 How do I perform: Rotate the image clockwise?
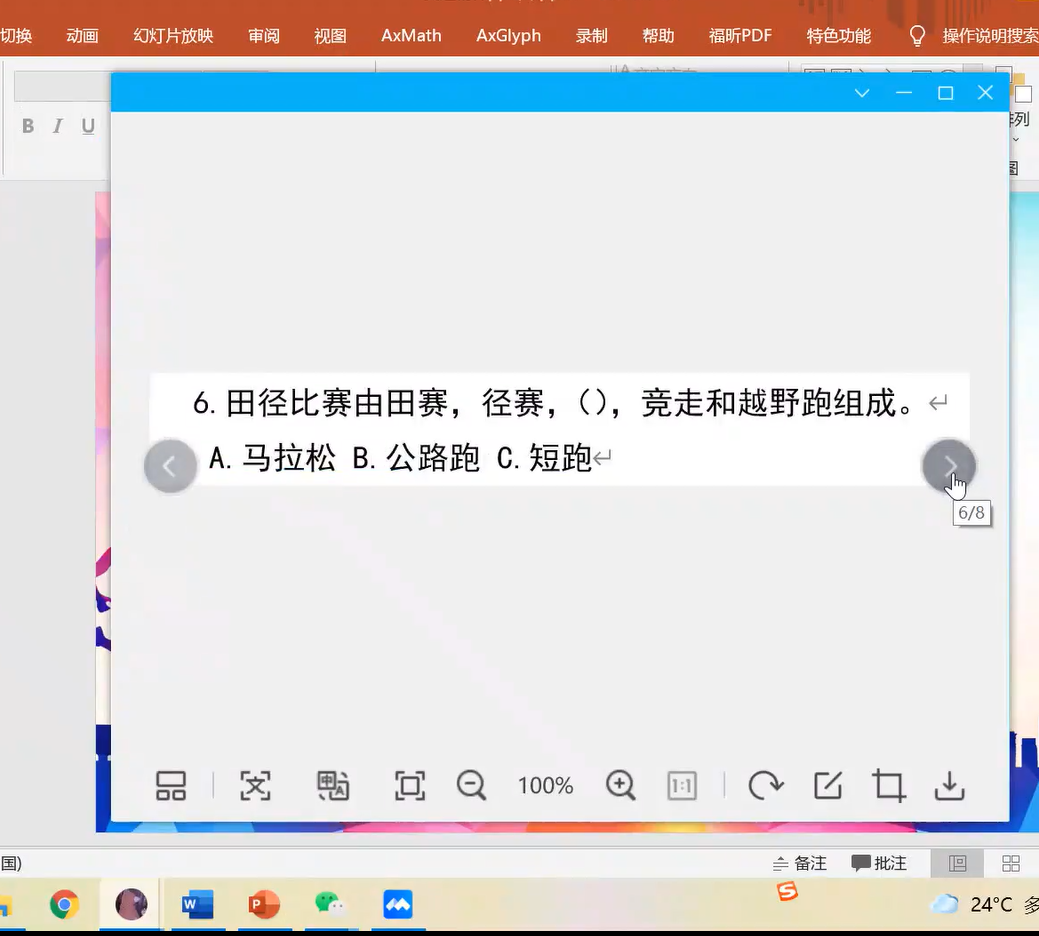[765, 785]
